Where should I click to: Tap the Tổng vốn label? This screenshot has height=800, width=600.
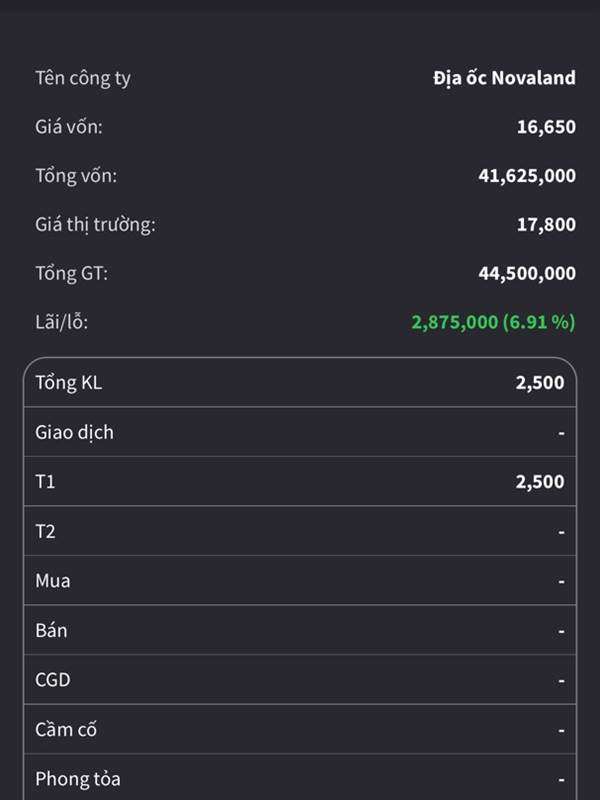pyautogui.click(x=76, y=176)
